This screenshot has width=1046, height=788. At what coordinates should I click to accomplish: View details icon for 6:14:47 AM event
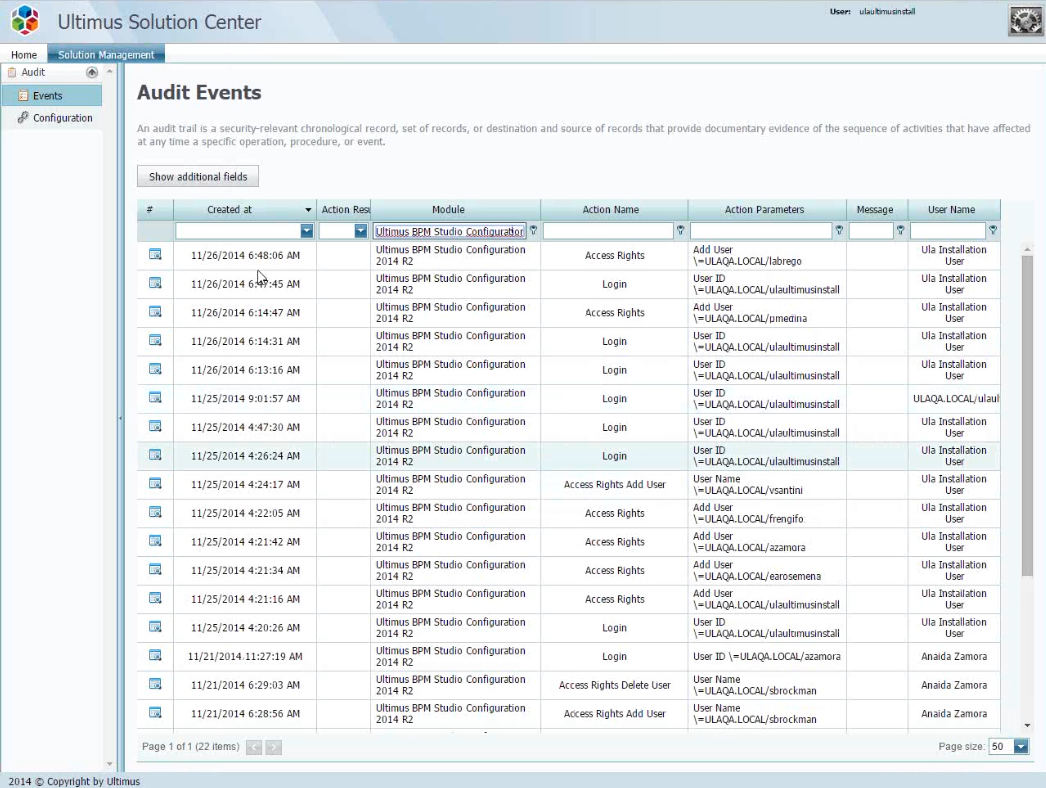click(155, 312)
